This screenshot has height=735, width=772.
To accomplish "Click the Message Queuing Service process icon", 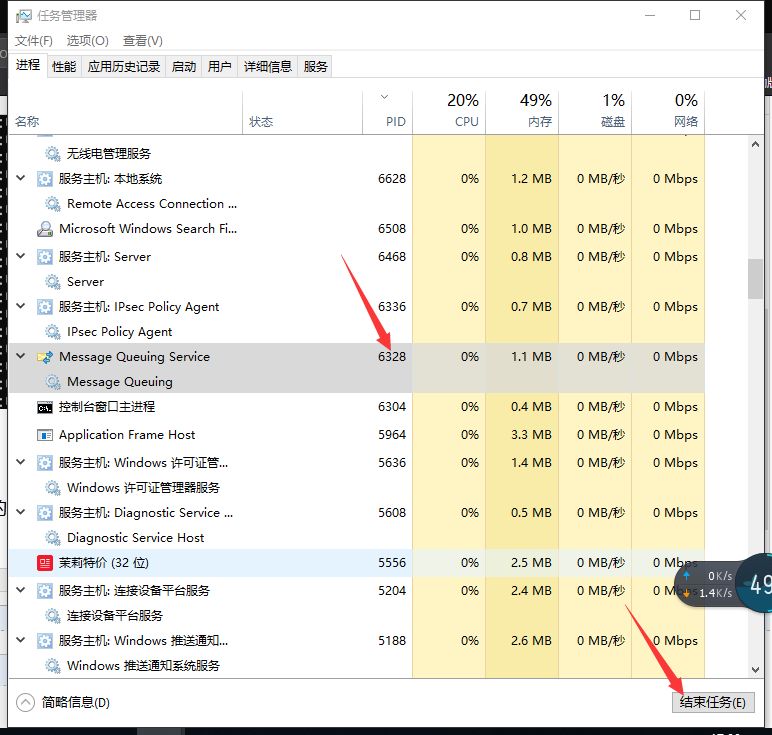I will coord(45,357).
